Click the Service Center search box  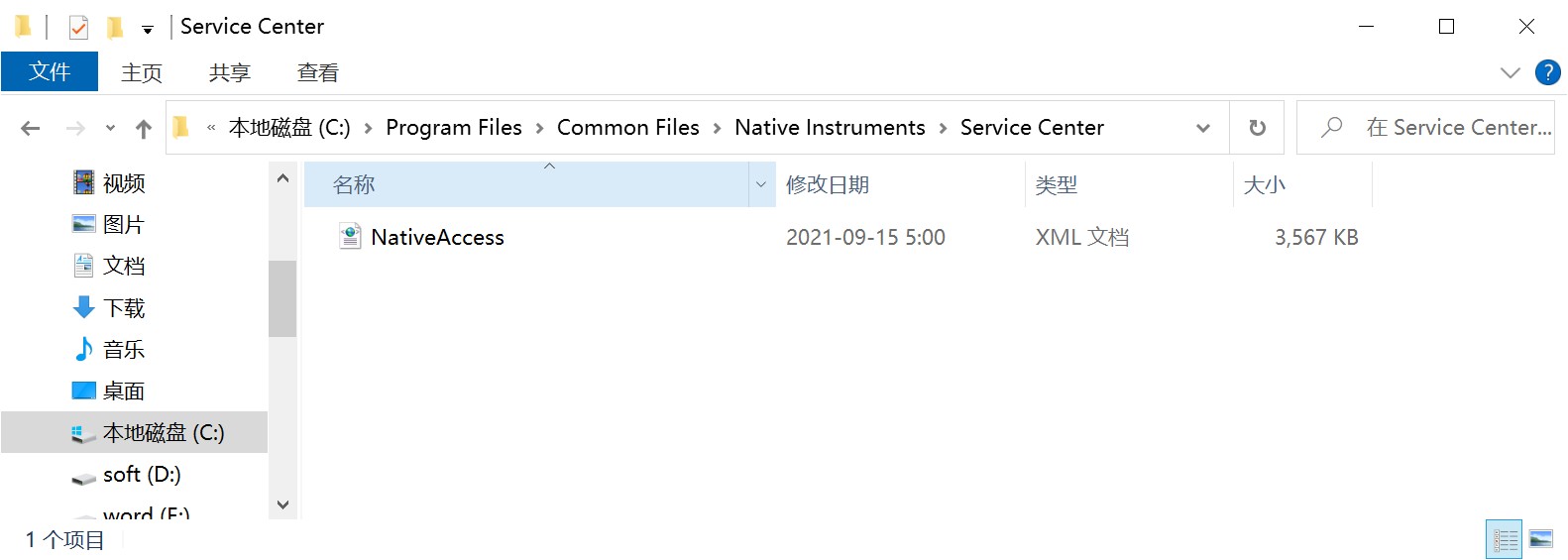click(x=1457, y=128)
